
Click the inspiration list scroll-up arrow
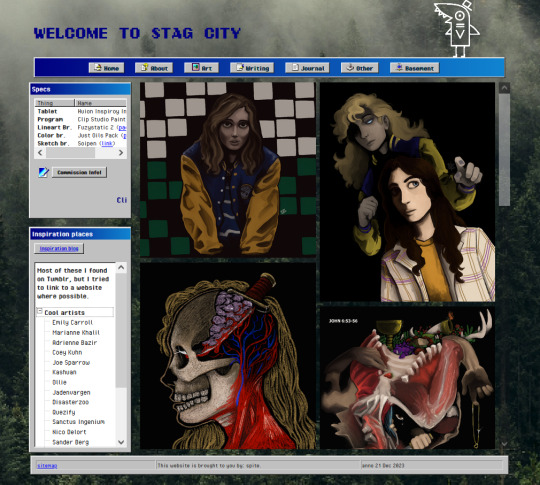121,267
